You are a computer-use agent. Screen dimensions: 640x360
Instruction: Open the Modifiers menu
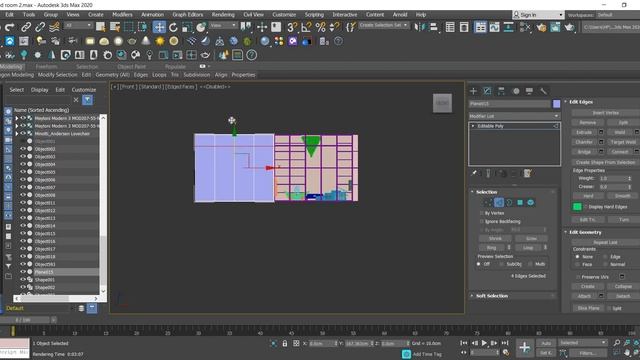tap(122, 14)
